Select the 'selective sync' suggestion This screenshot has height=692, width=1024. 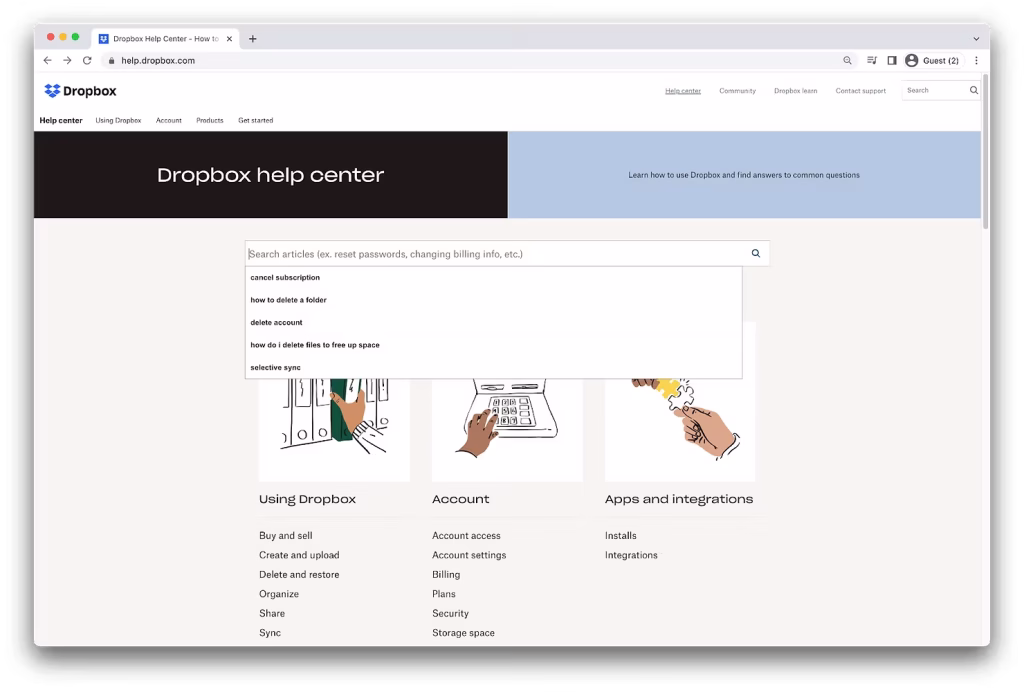493,368
